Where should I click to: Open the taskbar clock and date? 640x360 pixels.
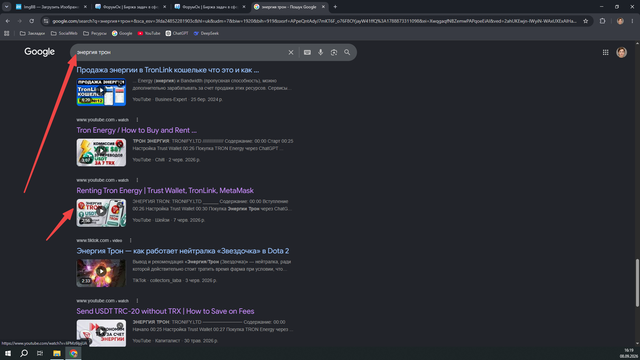(x=629, y=353)
